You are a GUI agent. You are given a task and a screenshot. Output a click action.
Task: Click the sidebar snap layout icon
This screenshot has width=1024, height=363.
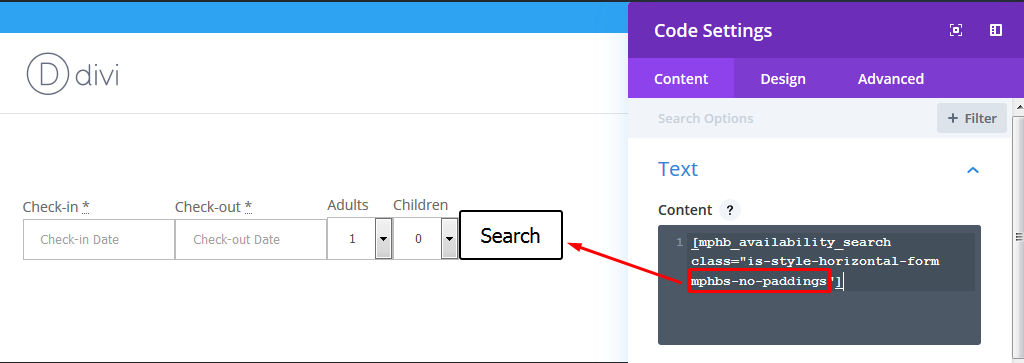(x=995, y=30)
